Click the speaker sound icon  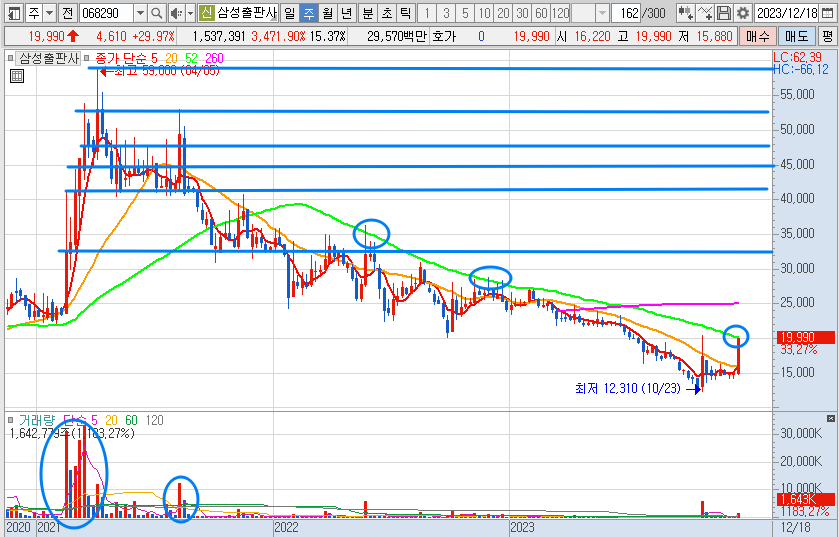coord(176,13)
